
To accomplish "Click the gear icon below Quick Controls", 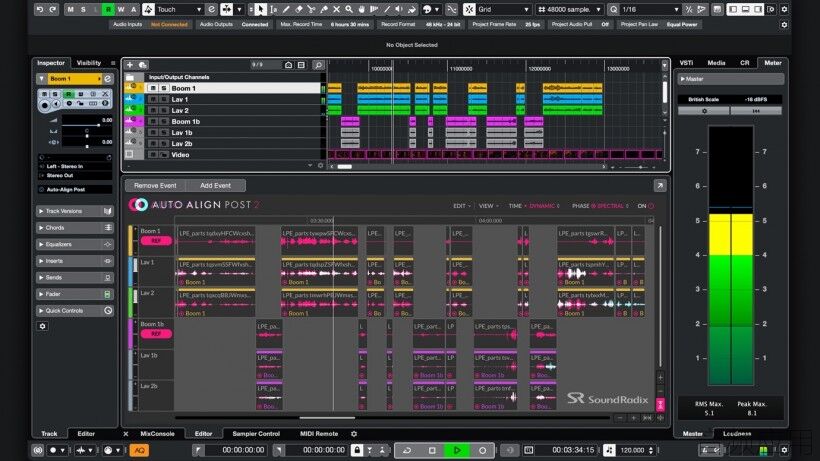I will point(43,326).
